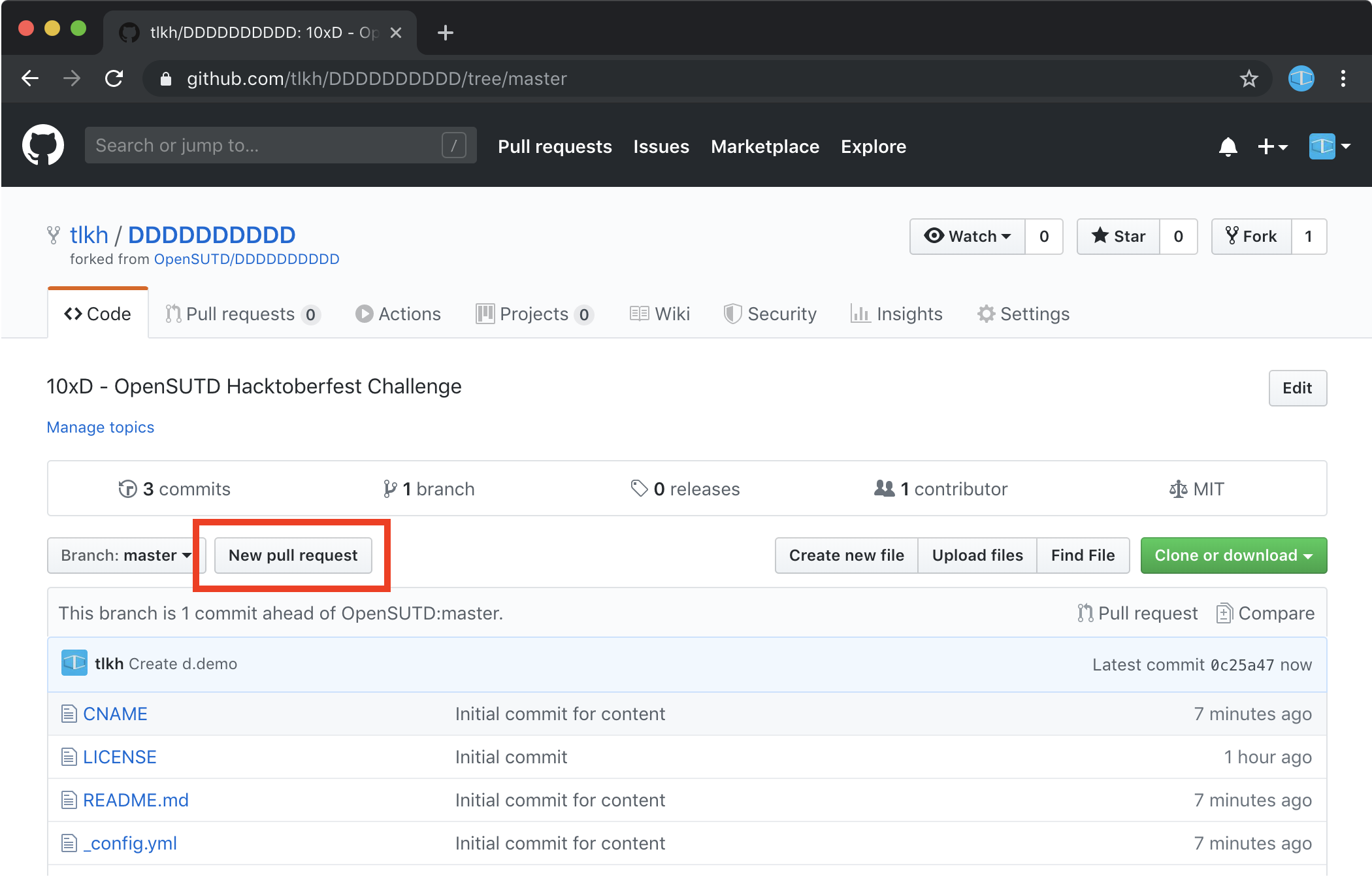Bookmark page with the star icon

(x=1249, y=79)
